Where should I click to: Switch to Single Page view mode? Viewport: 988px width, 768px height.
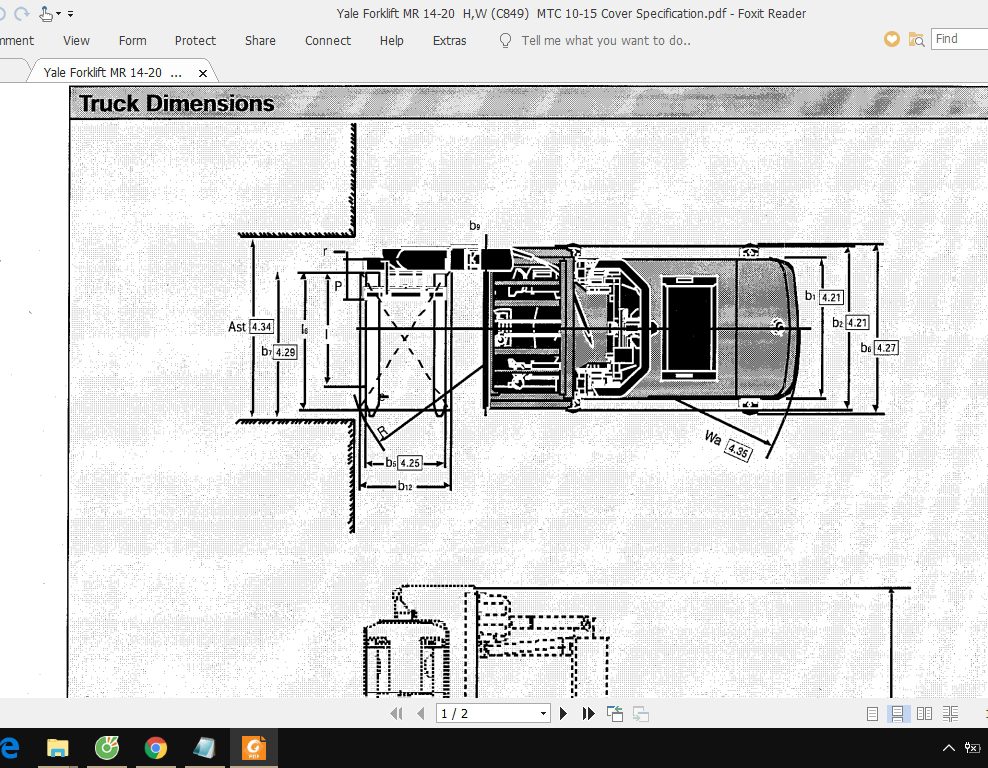tap(871, 713)
